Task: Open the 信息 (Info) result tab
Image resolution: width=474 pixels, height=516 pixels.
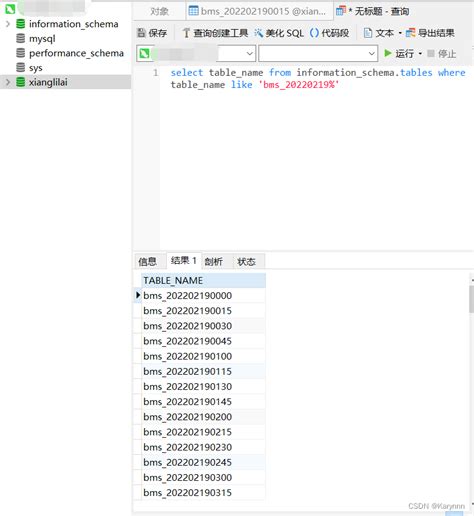Action: click(148, 261)
